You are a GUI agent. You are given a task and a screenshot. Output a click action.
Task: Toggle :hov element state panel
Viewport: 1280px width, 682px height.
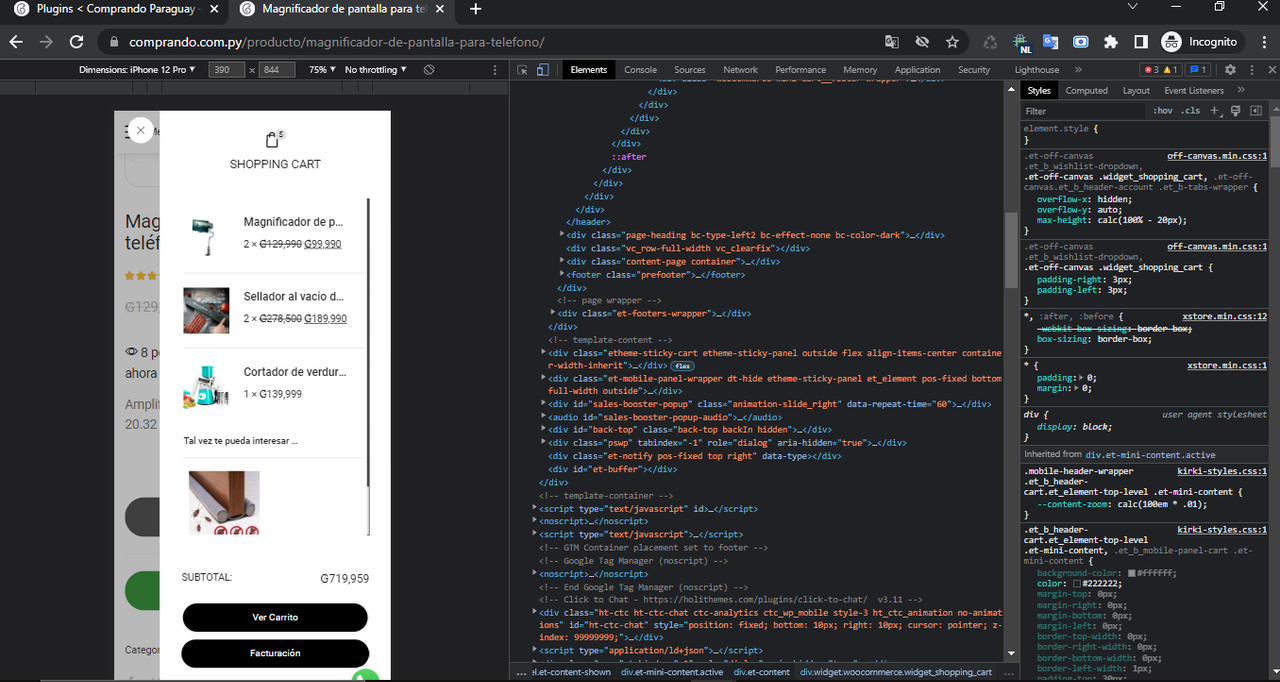pyautogui.click(x=1162, y=111)
